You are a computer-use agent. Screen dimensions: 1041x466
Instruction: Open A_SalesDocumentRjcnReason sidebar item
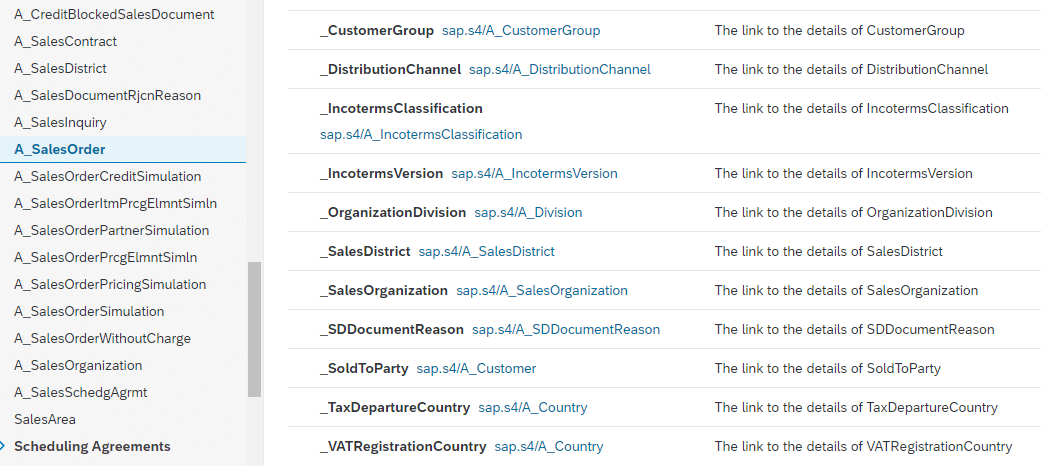pyautogui.click(x=107, y=95)
